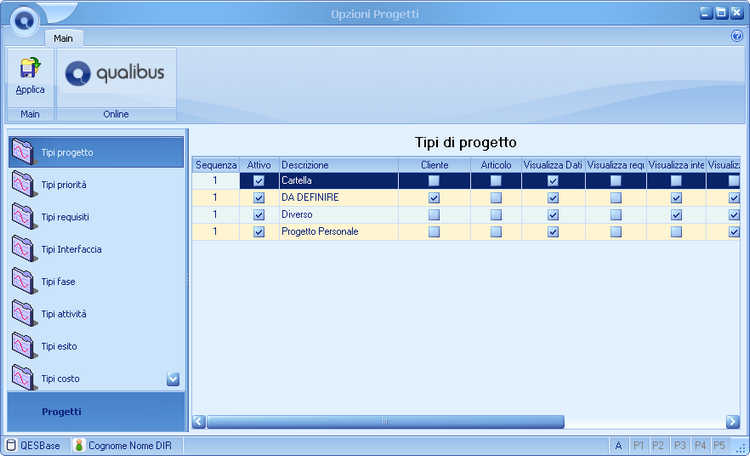Select the Tipi fase sidebar icon
Viewport: 750px width, 456px height.
pyautogui.click(x=23, y=281)
